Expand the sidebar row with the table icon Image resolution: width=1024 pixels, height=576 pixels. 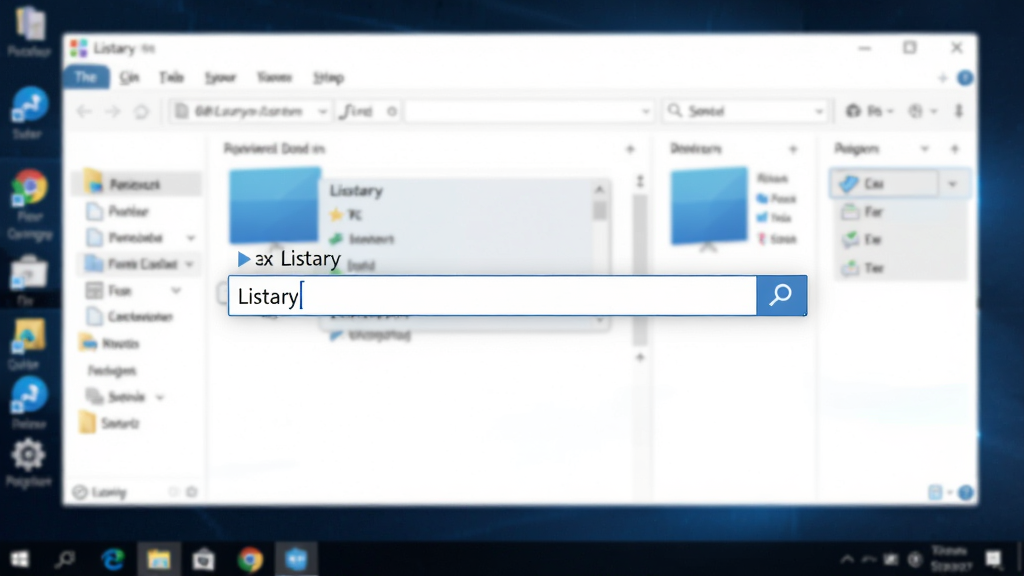pyautogui.click(x=176, y=291)
